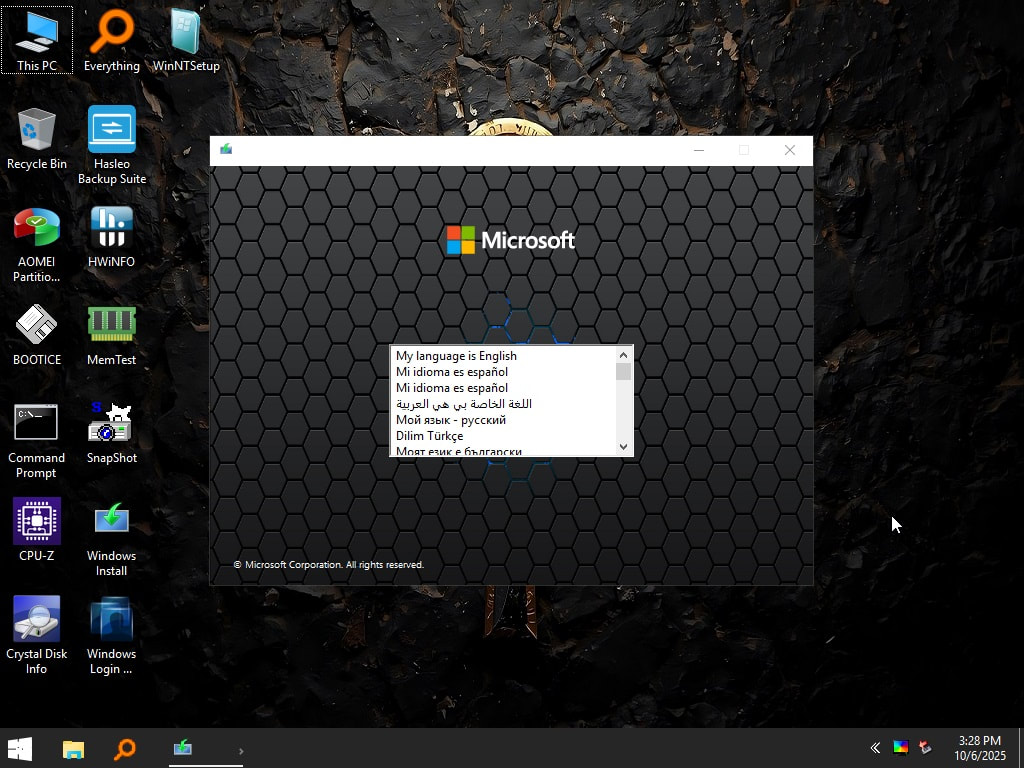Launch SnapShot backup tool
This screenshot has width=1024, height=768.
(x=111, y=422)
